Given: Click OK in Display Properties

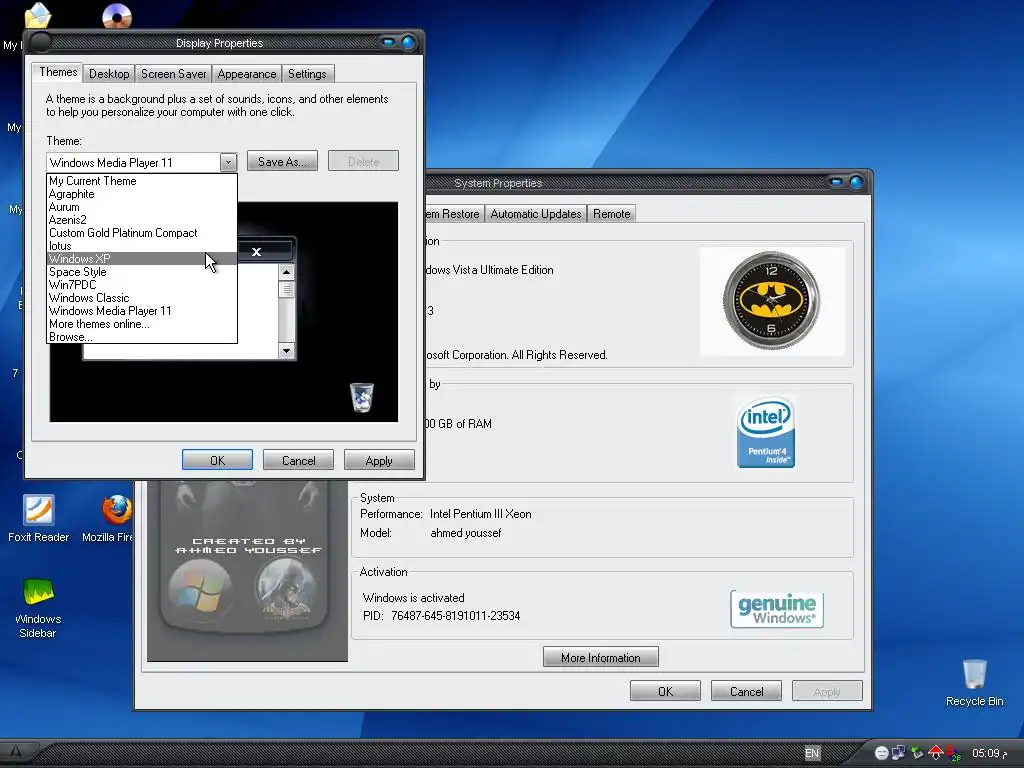Looking at the screenshot, I should (217, 460).
